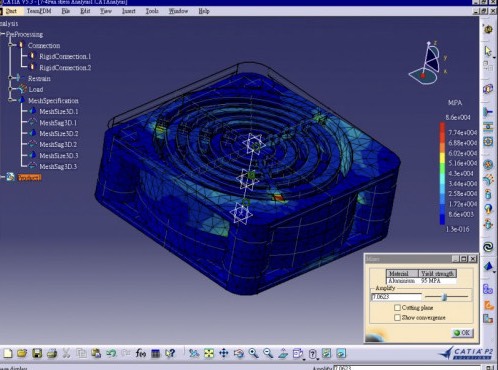Enable the Cutting plane checkbox

(x=397, y=308)
